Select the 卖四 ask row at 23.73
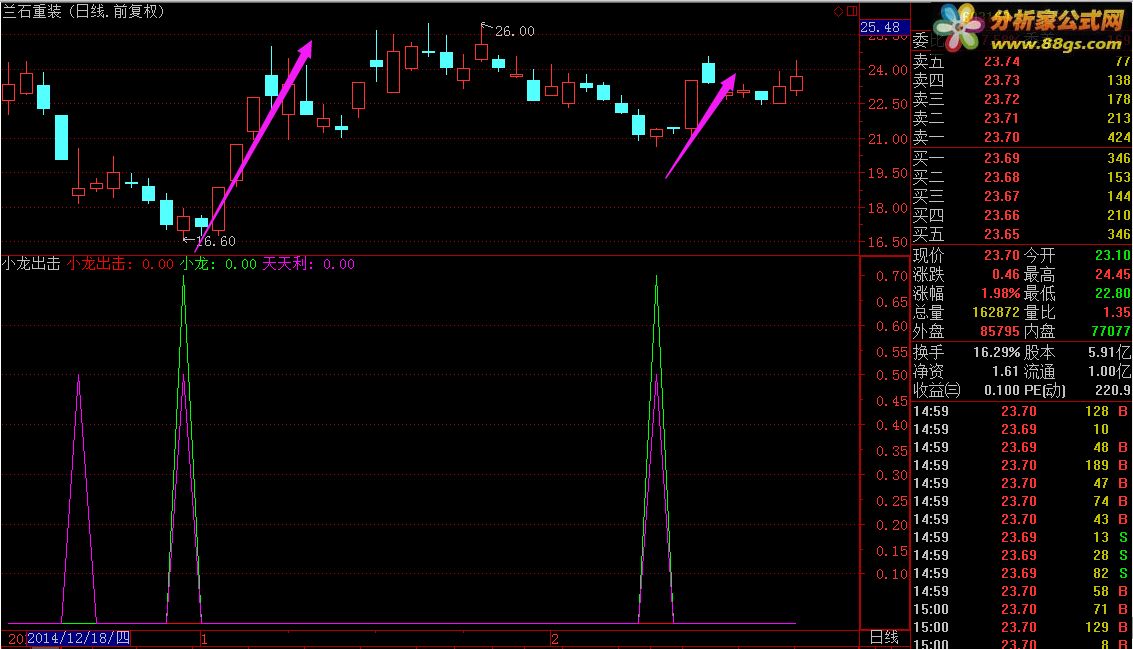 (1021, 80)
